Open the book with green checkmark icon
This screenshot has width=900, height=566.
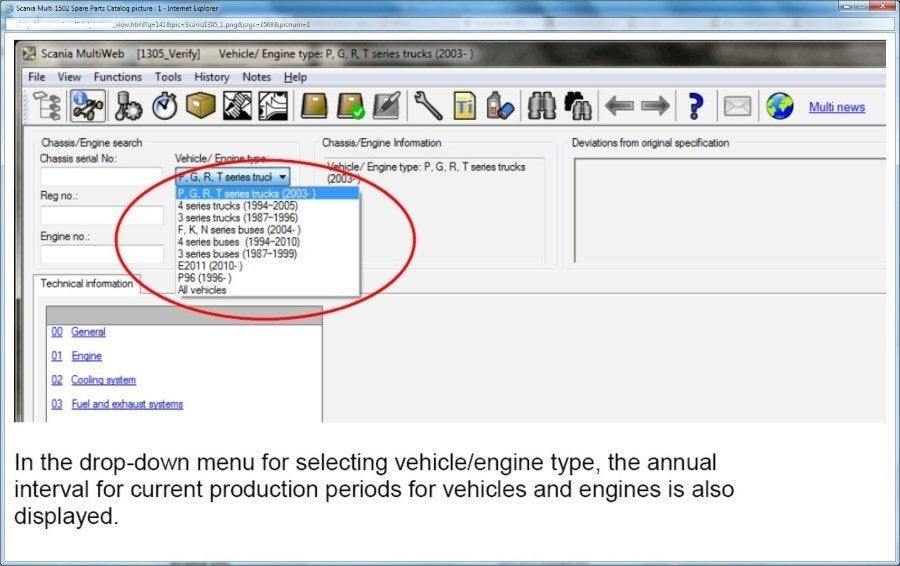click(350, 106)
